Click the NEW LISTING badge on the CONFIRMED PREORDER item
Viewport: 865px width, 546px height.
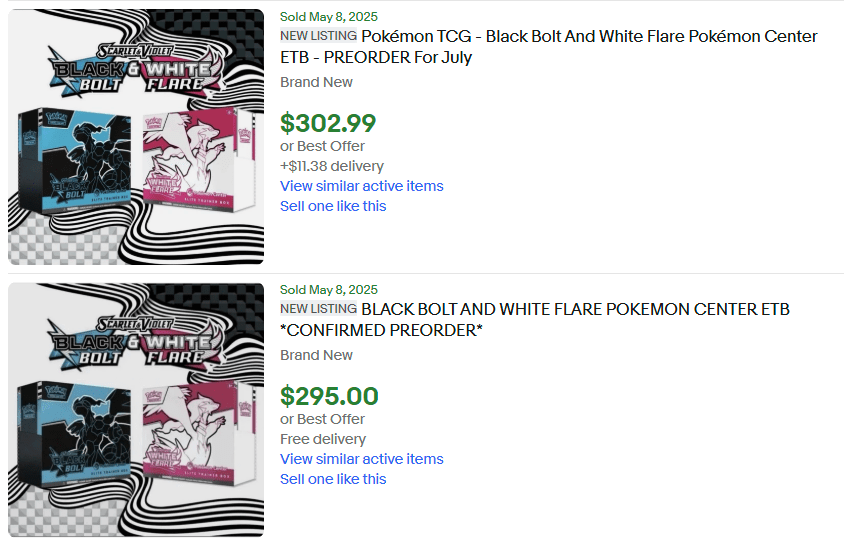[318, 310]
